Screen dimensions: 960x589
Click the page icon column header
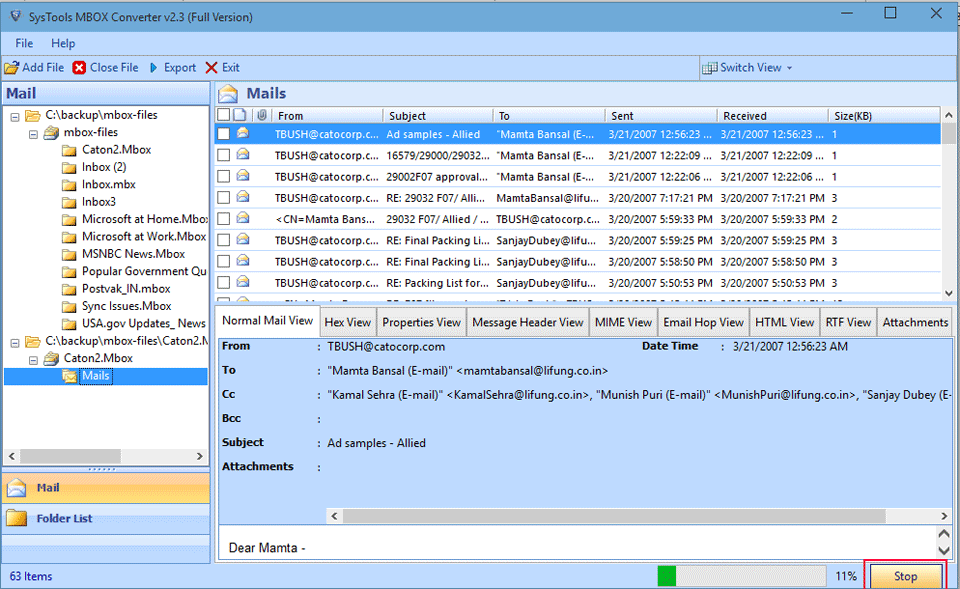tap(240, 115)
